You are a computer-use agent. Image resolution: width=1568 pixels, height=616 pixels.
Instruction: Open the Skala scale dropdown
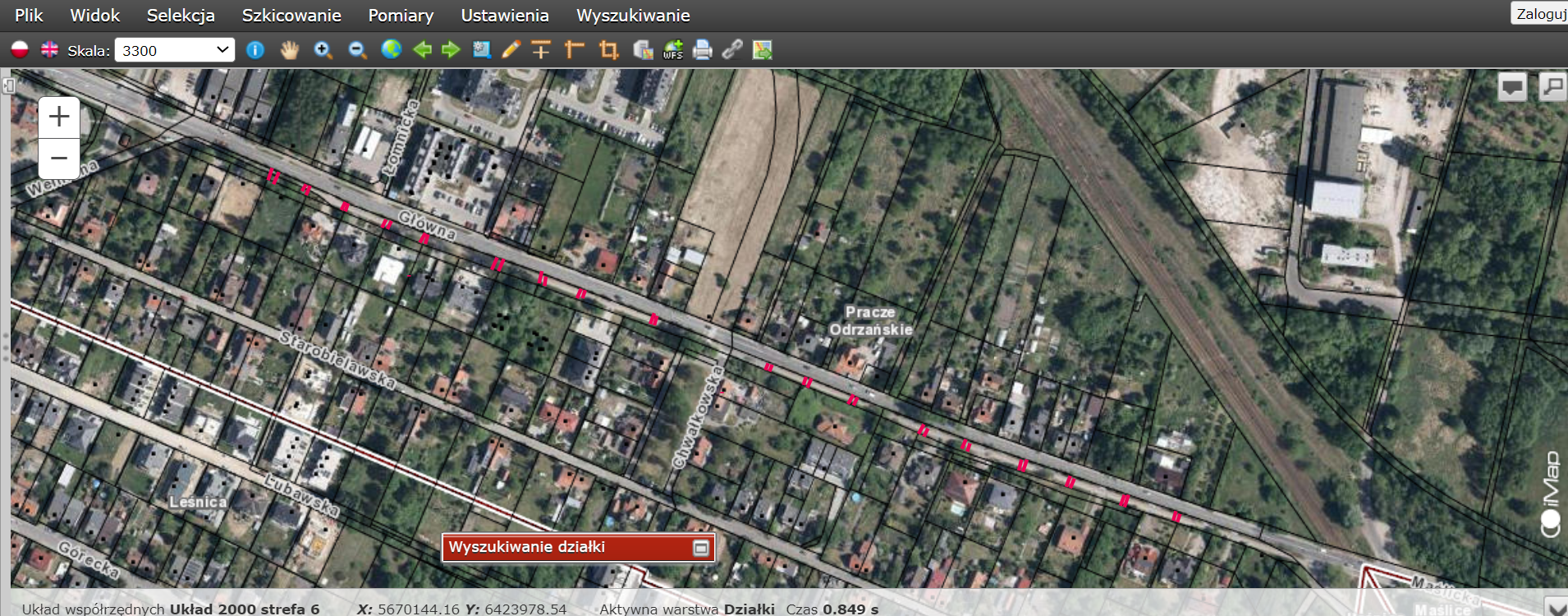coord(174,50)
